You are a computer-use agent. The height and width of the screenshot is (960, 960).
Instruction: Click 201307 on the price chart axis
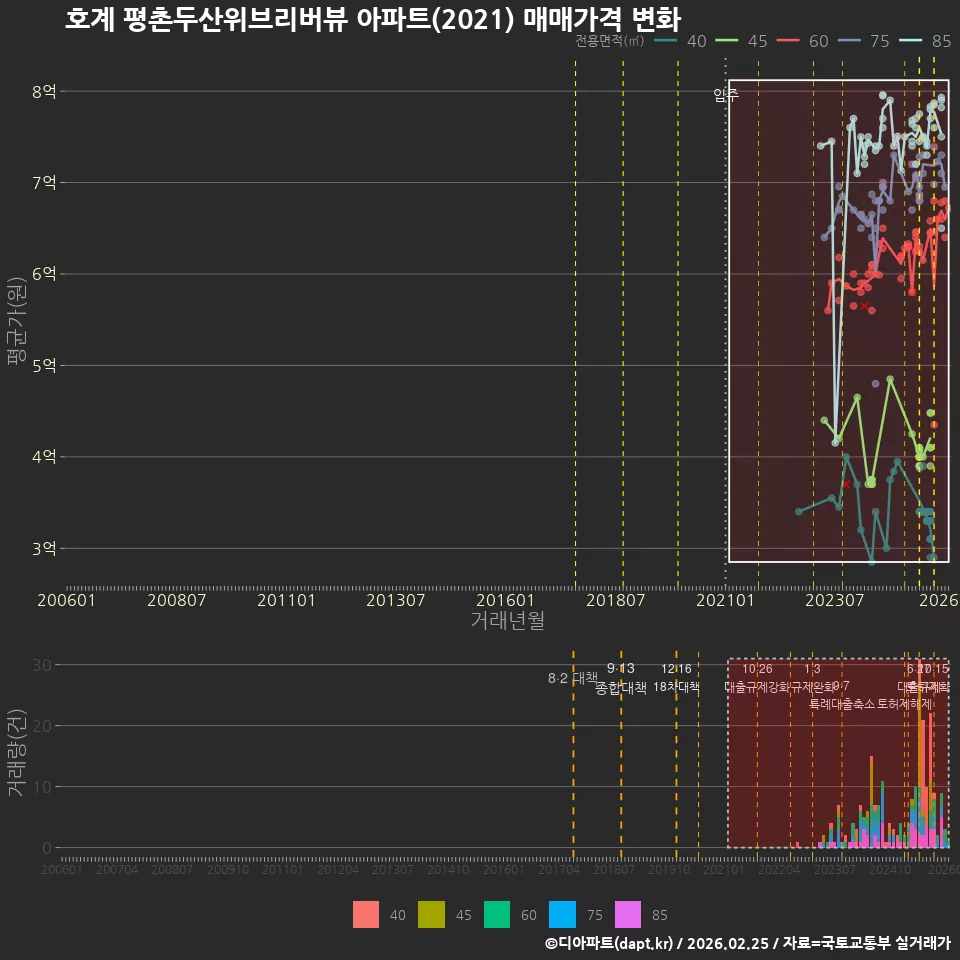(x=396, y=600)
